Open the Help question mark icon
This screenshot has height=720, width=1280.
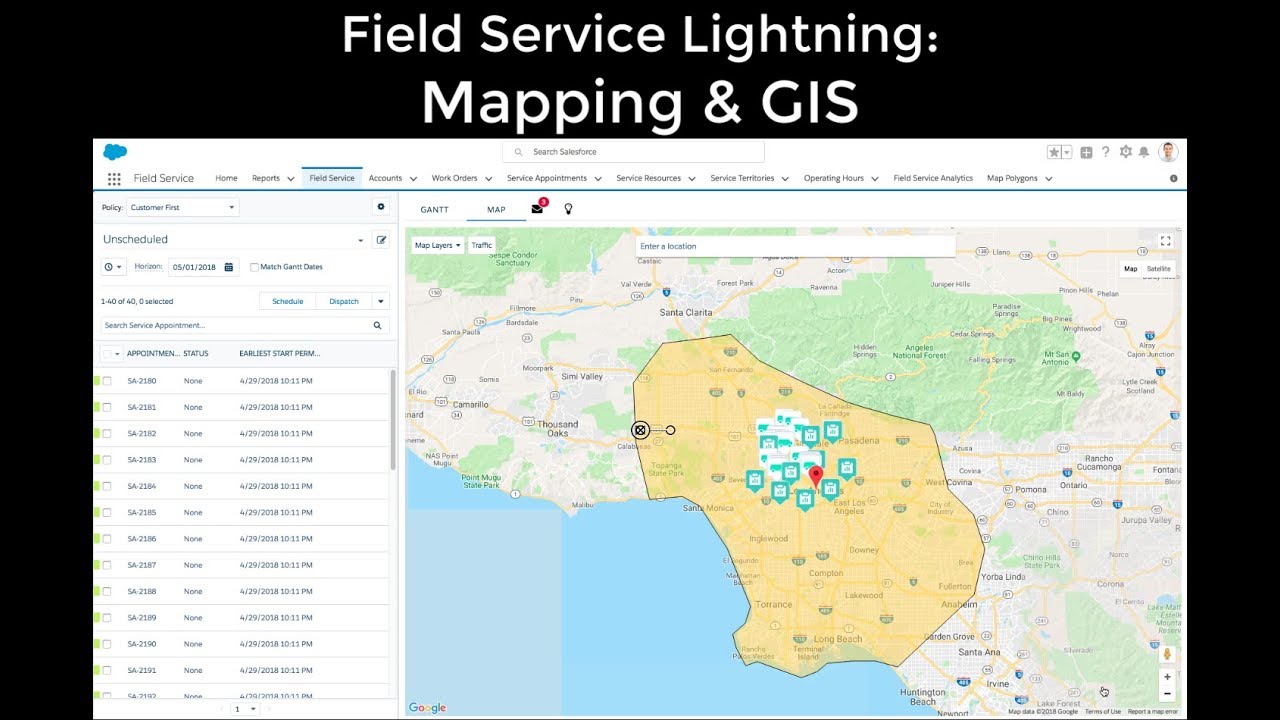[x=1105, y=152]
